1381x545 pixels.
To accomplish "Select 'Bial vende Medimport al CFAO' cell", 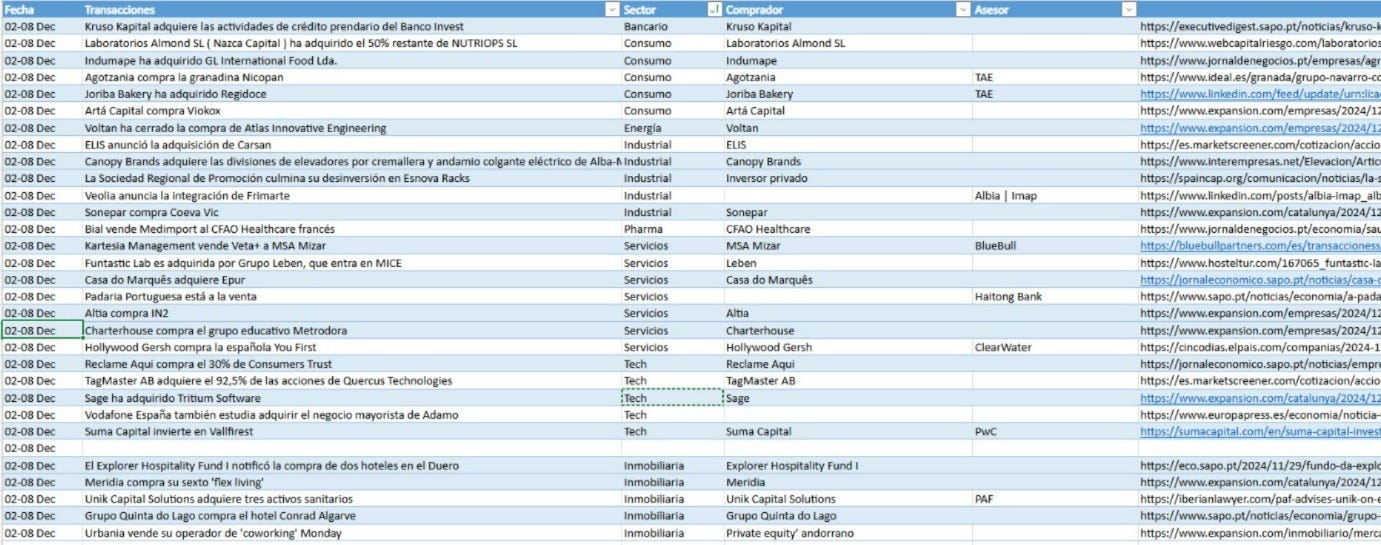I will [351, 229].
